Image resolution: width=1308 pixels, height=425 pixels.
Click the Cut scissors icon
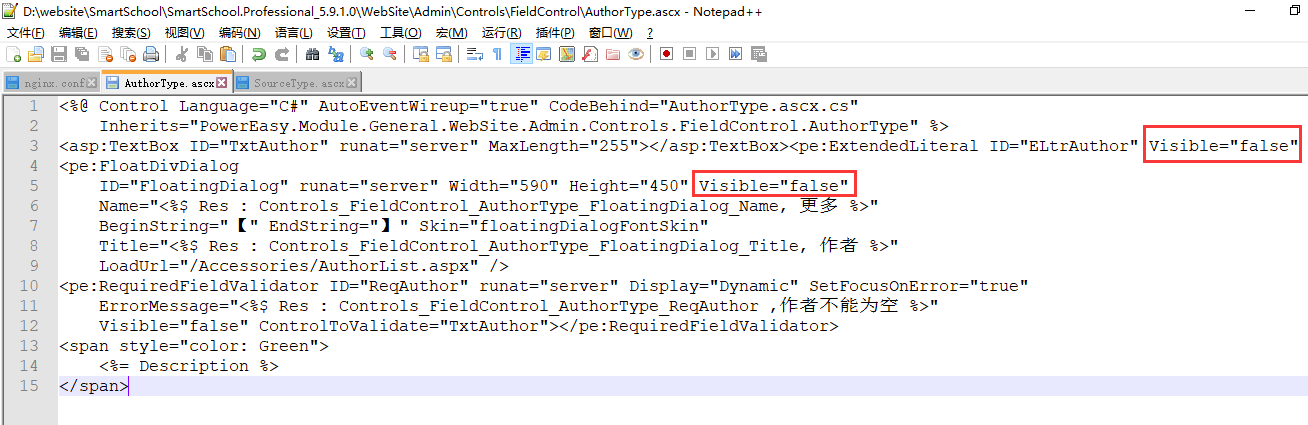pos(182,54)
